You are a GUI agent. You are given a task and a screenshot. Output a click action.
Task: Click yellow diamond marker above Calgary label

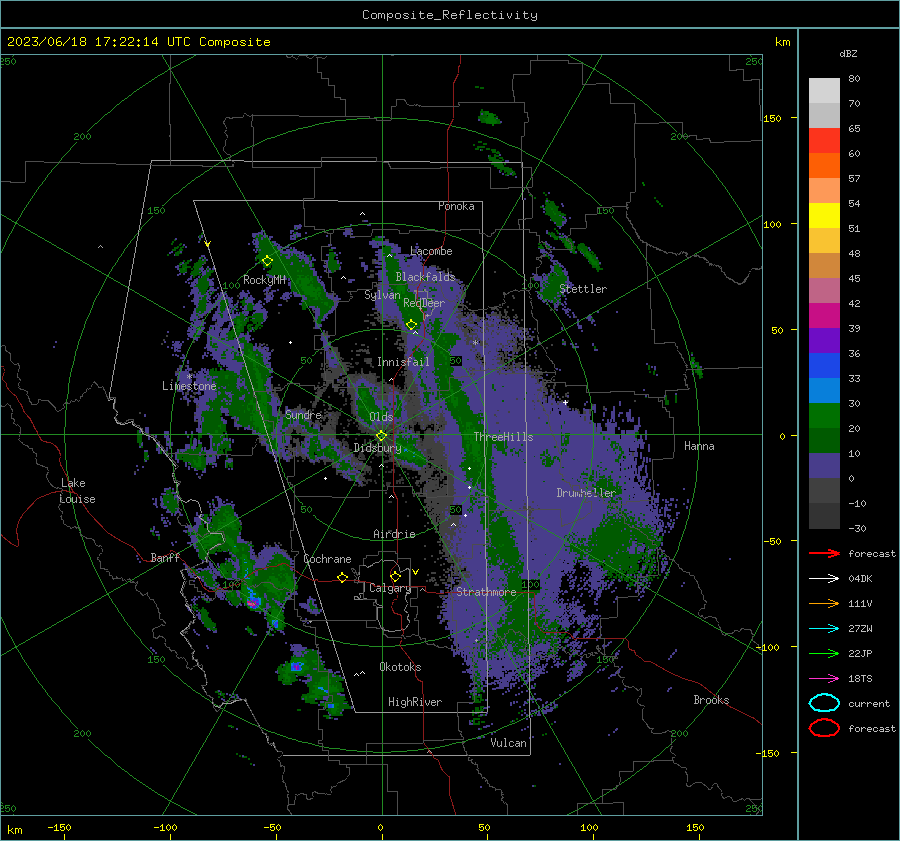tap(395, 576)
